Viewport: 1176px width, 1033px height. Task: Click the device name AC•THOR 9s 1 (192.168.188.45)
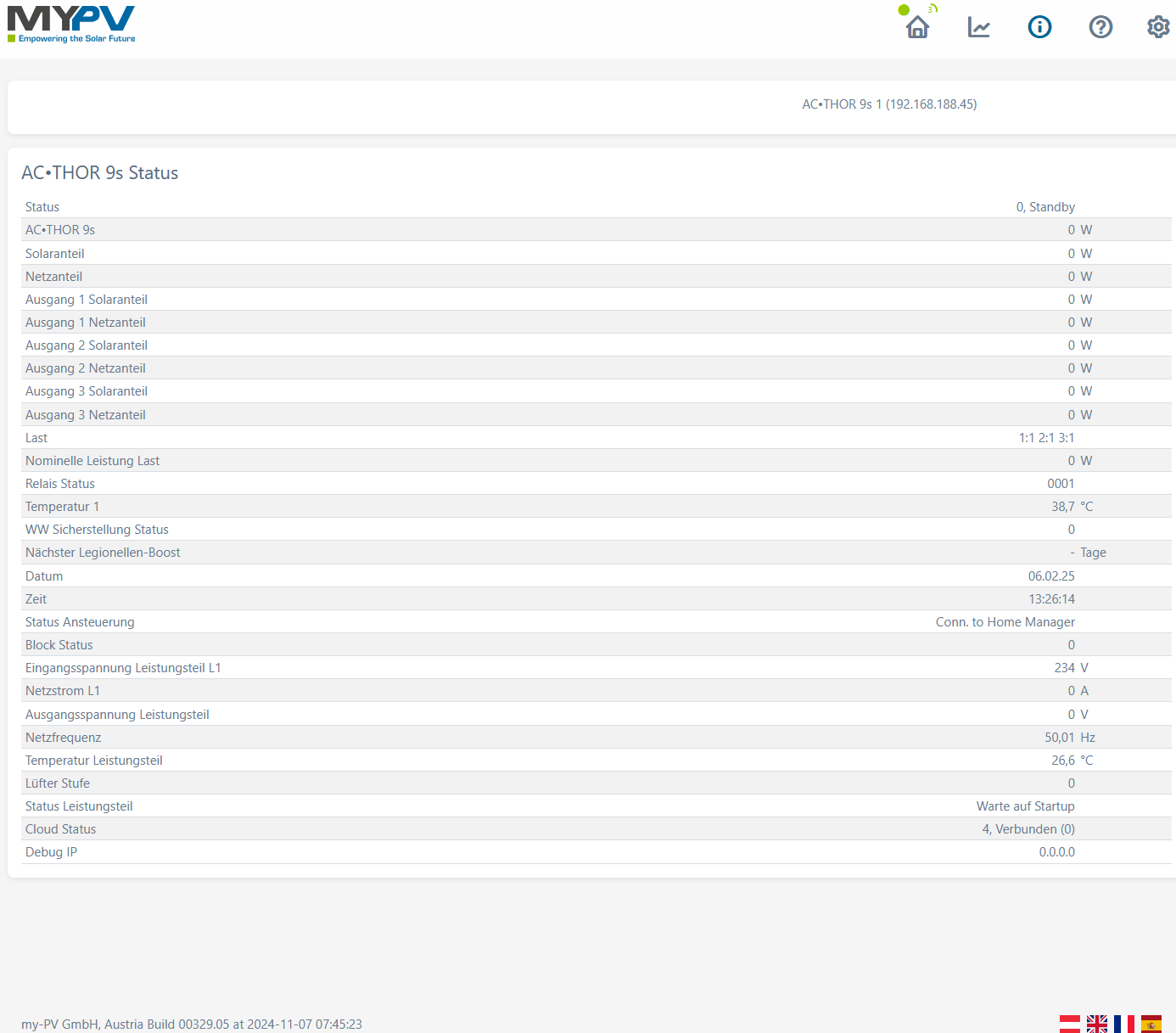pos(889,104)
